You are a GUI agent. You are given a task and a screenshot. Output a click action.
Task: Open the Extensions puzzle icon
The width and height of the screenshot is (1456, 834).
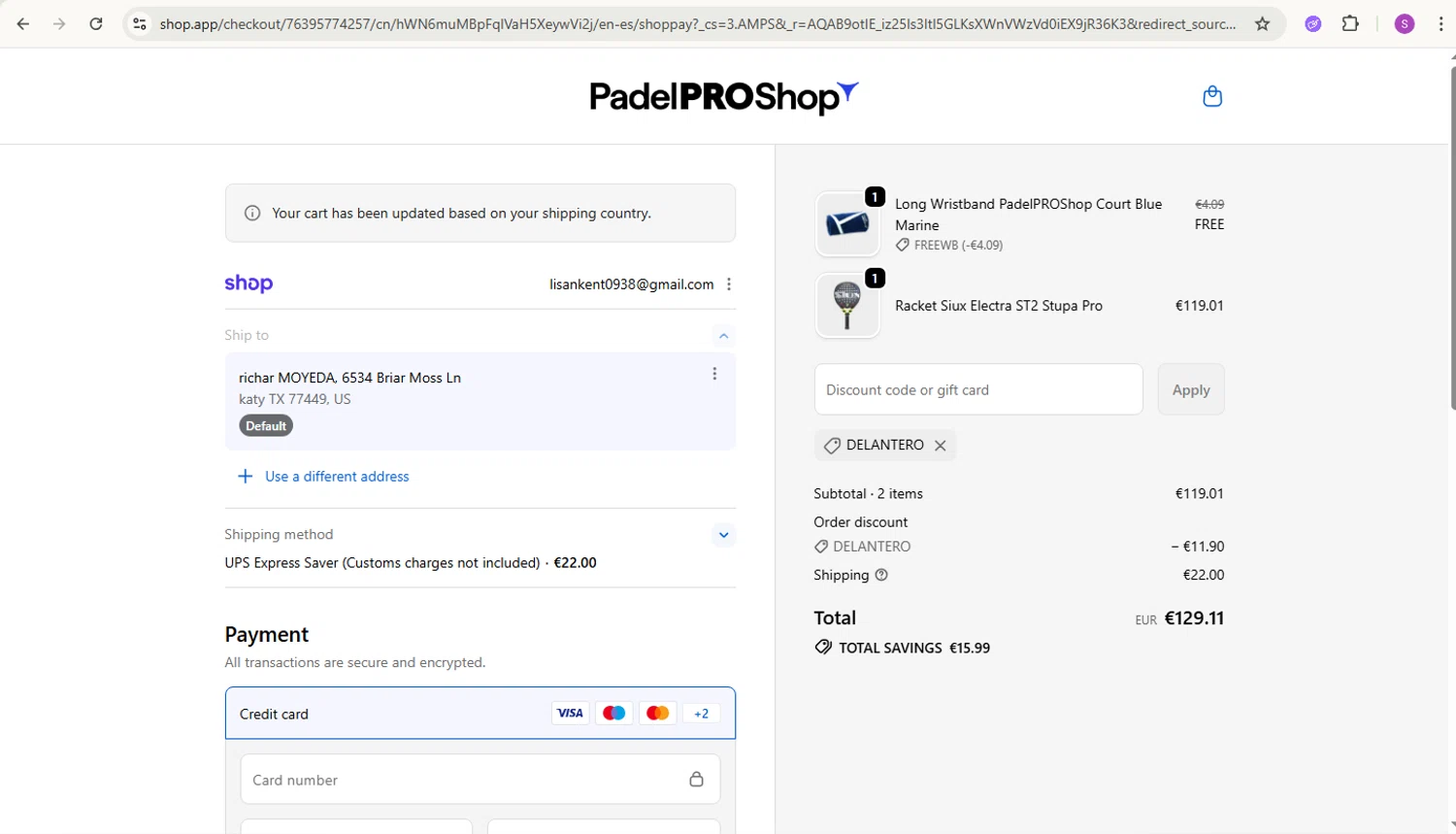[x=1350, y=24]
